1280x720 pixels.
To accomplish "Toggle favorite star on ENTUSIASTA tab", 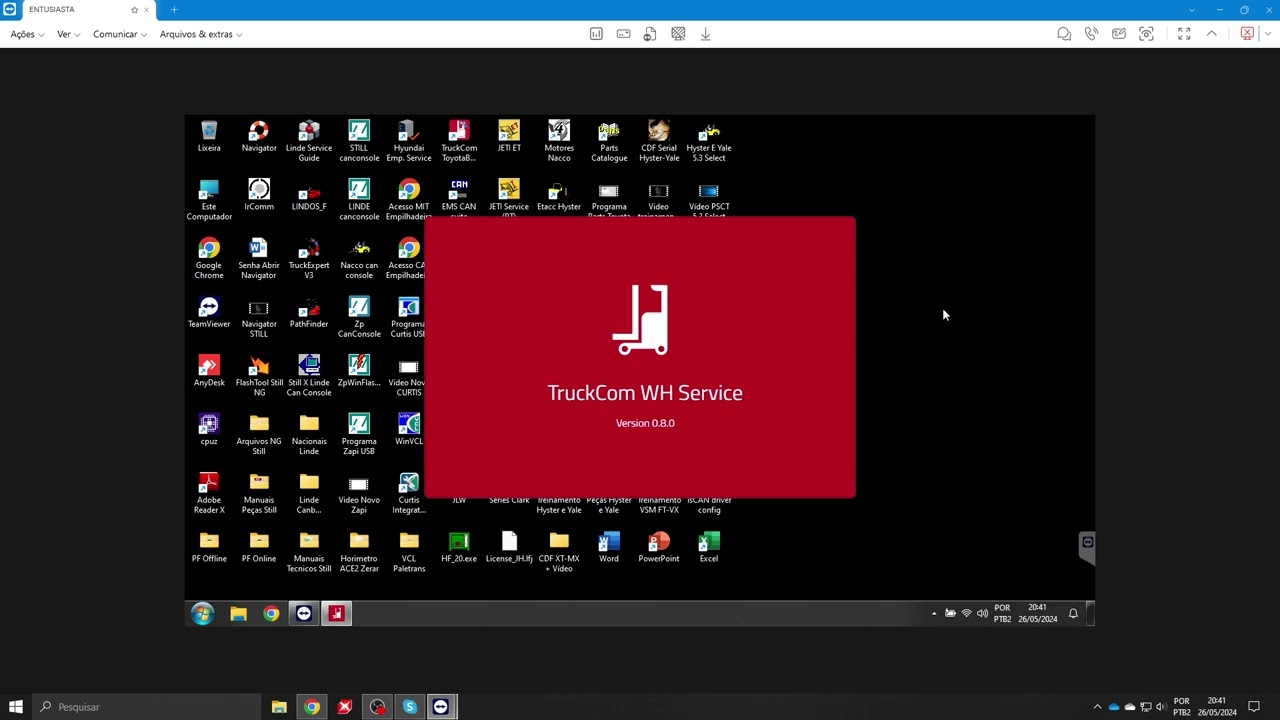I will (x=135, y=9).
